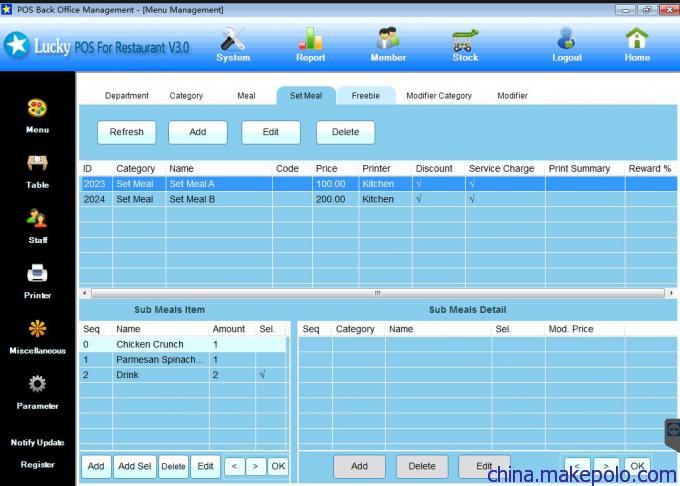Toggle Sel. check for Drink row
This screenshot has width=680, height=486.
263,375
